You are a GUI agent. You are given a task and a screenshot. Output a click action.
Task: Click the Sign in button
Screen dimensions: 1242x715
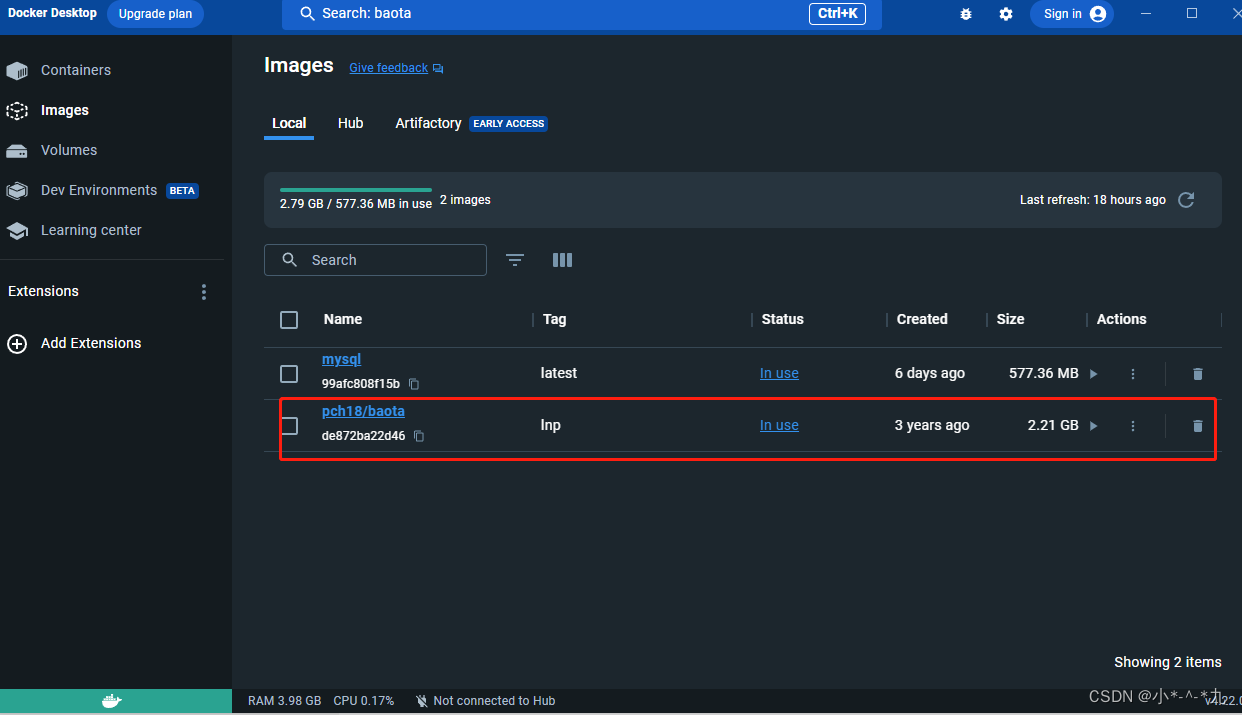pyautogui.click(x=1072, y=14)
